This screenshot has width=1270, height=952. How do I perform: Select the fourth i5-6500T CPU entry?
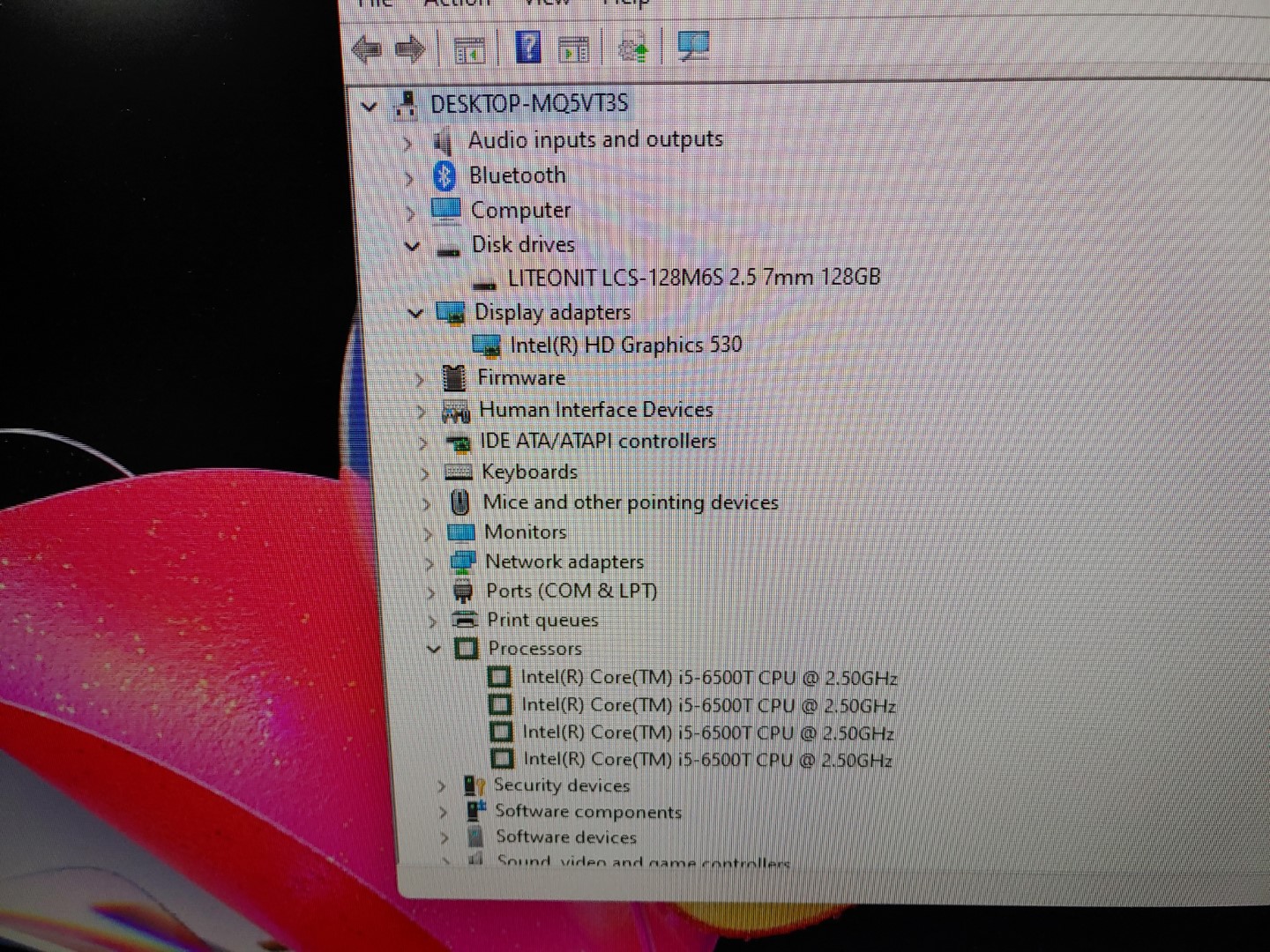(x=707, y=759)
